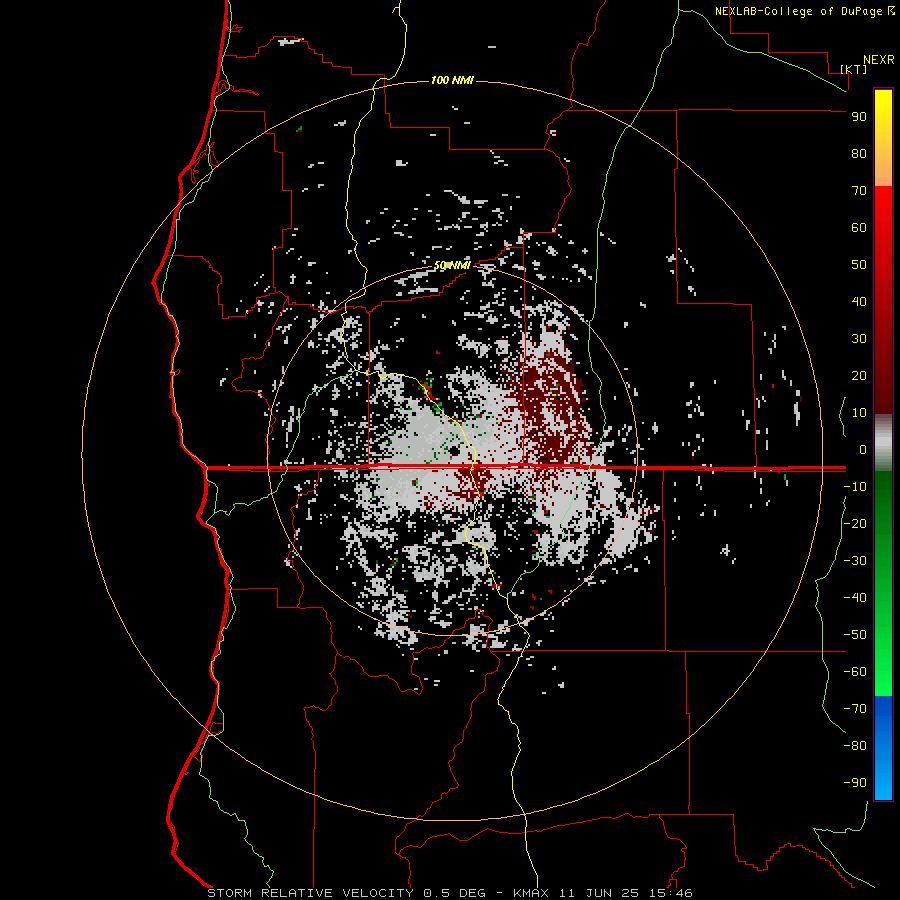Screen dimensions: 900x900
Task: Click the 50 value on velocity scale
Action: (859, 265)
